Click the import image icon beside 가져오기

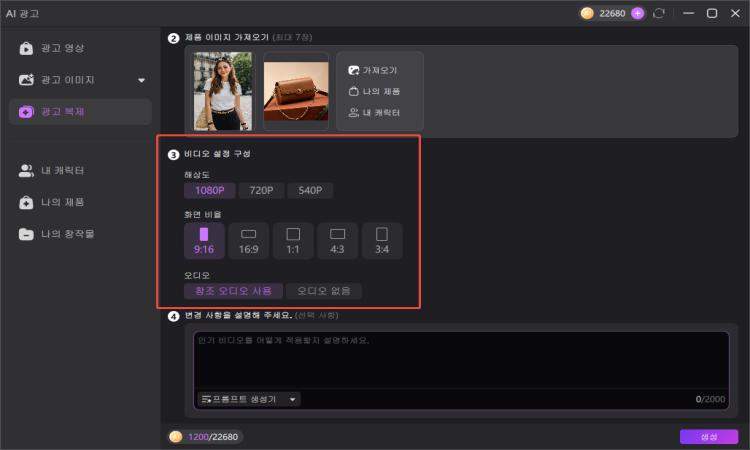[353, 70]
